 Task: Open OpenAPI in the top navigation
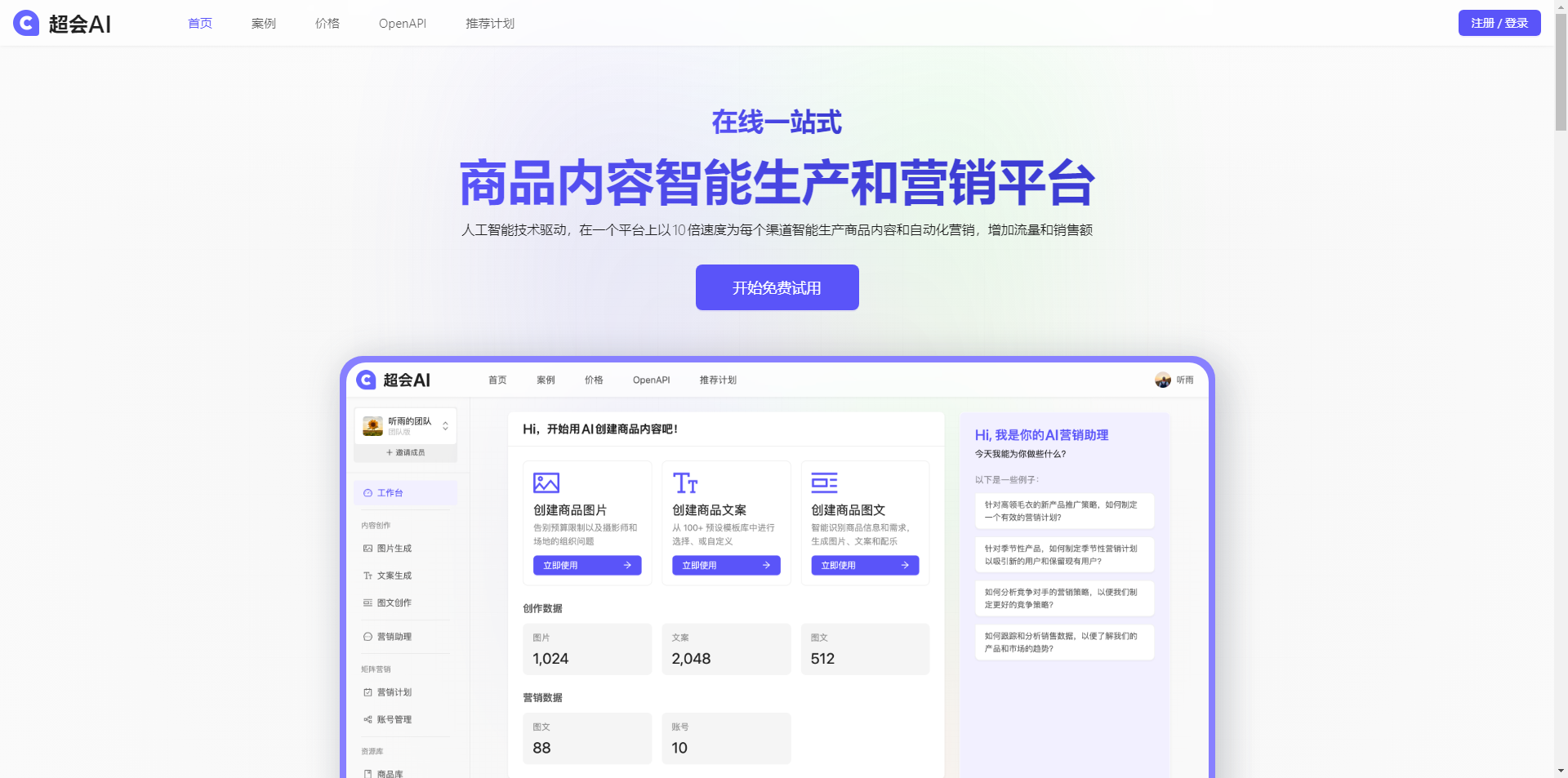[403, 24]
